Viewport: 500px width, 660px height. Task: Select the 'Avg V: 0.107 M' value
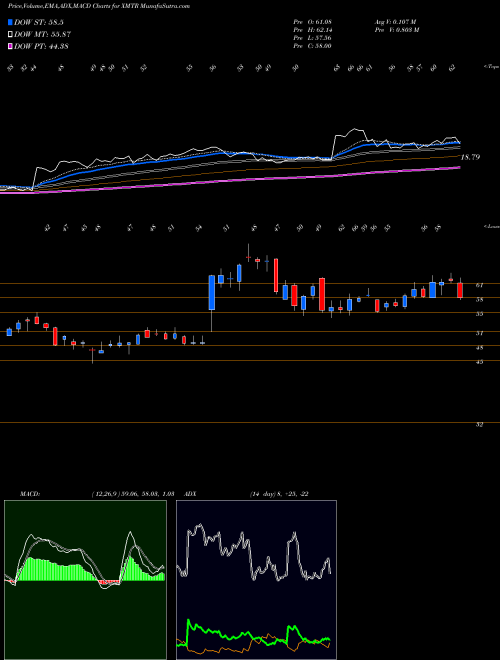[x=394, y=21]
